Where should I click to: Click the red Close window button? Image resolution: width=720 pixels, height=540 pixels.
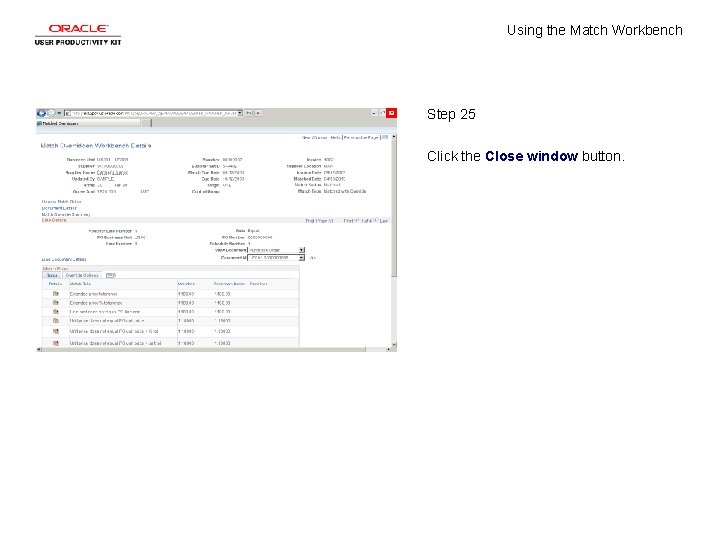coord(391,113)
